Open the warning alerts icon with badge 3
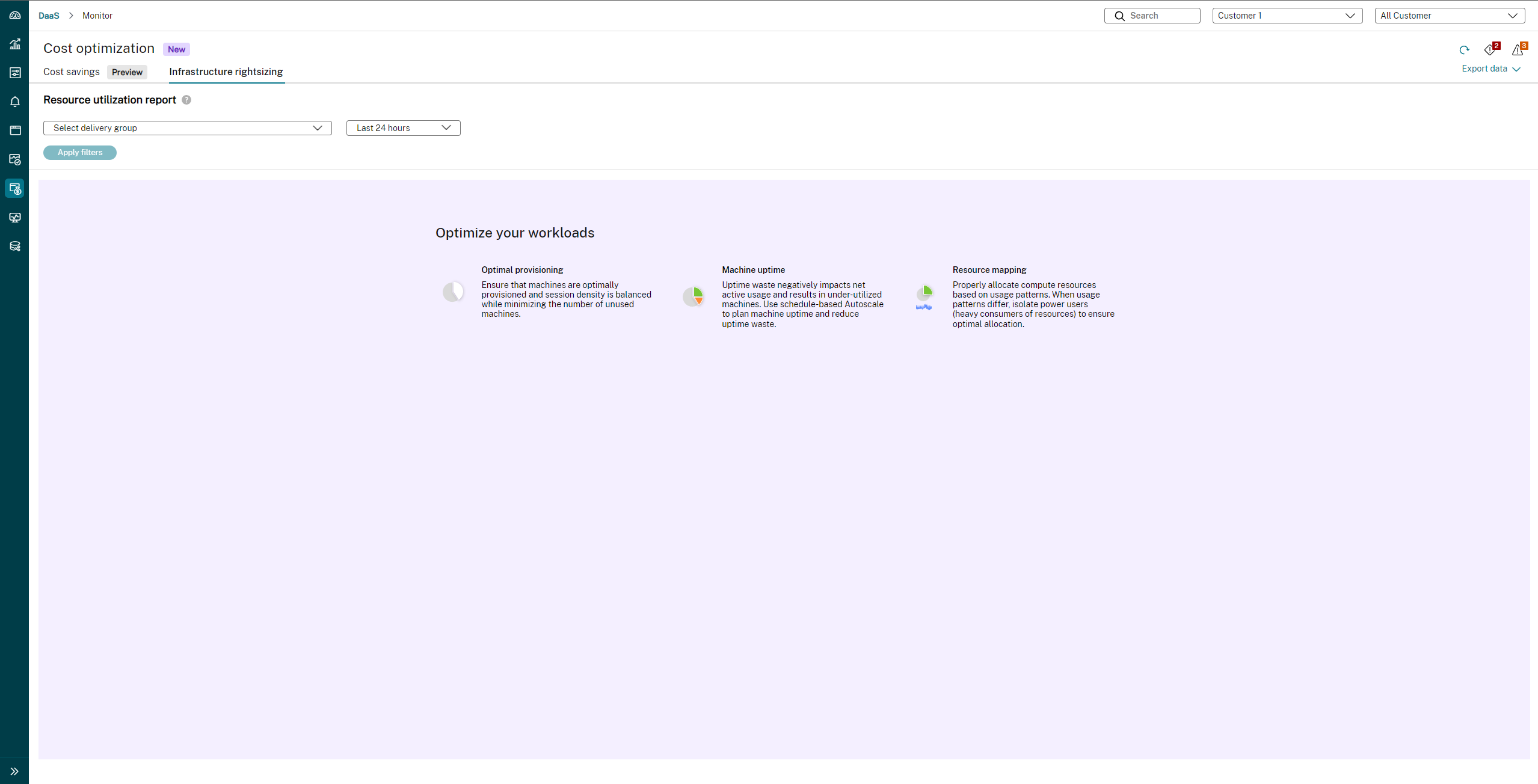1538x784 pixels. point(1518,50)
